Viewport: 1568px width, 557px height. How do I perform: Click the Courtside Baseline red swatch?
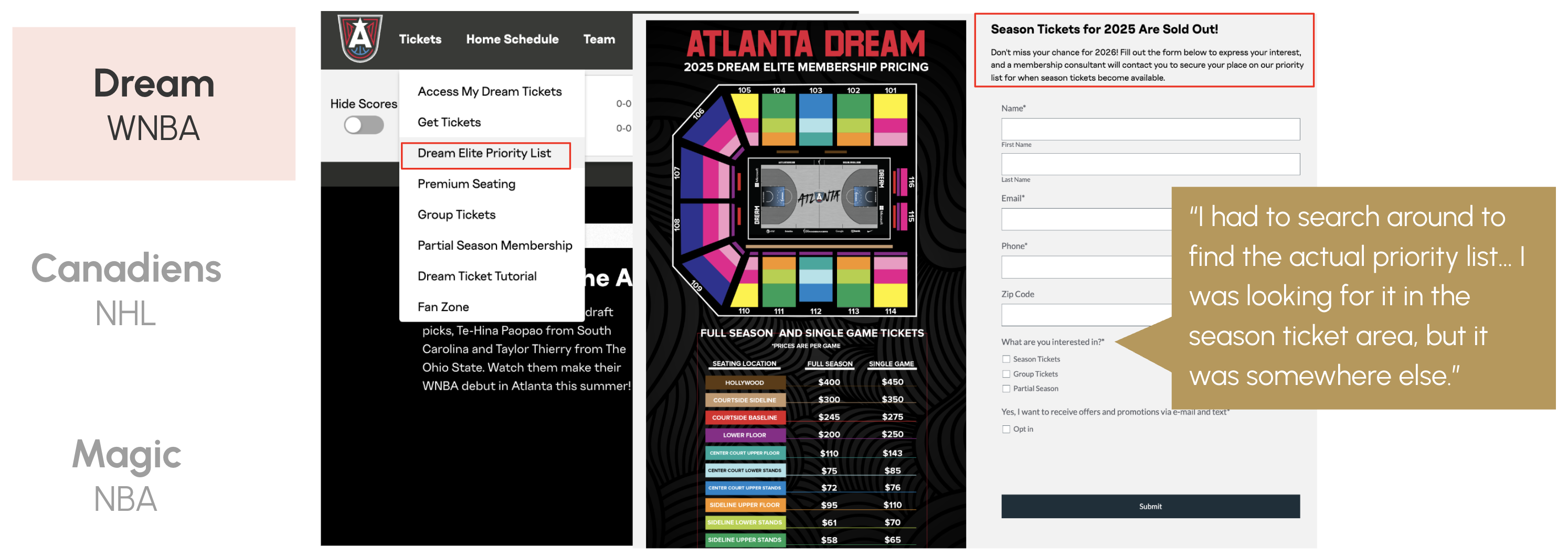click(745, 417)
